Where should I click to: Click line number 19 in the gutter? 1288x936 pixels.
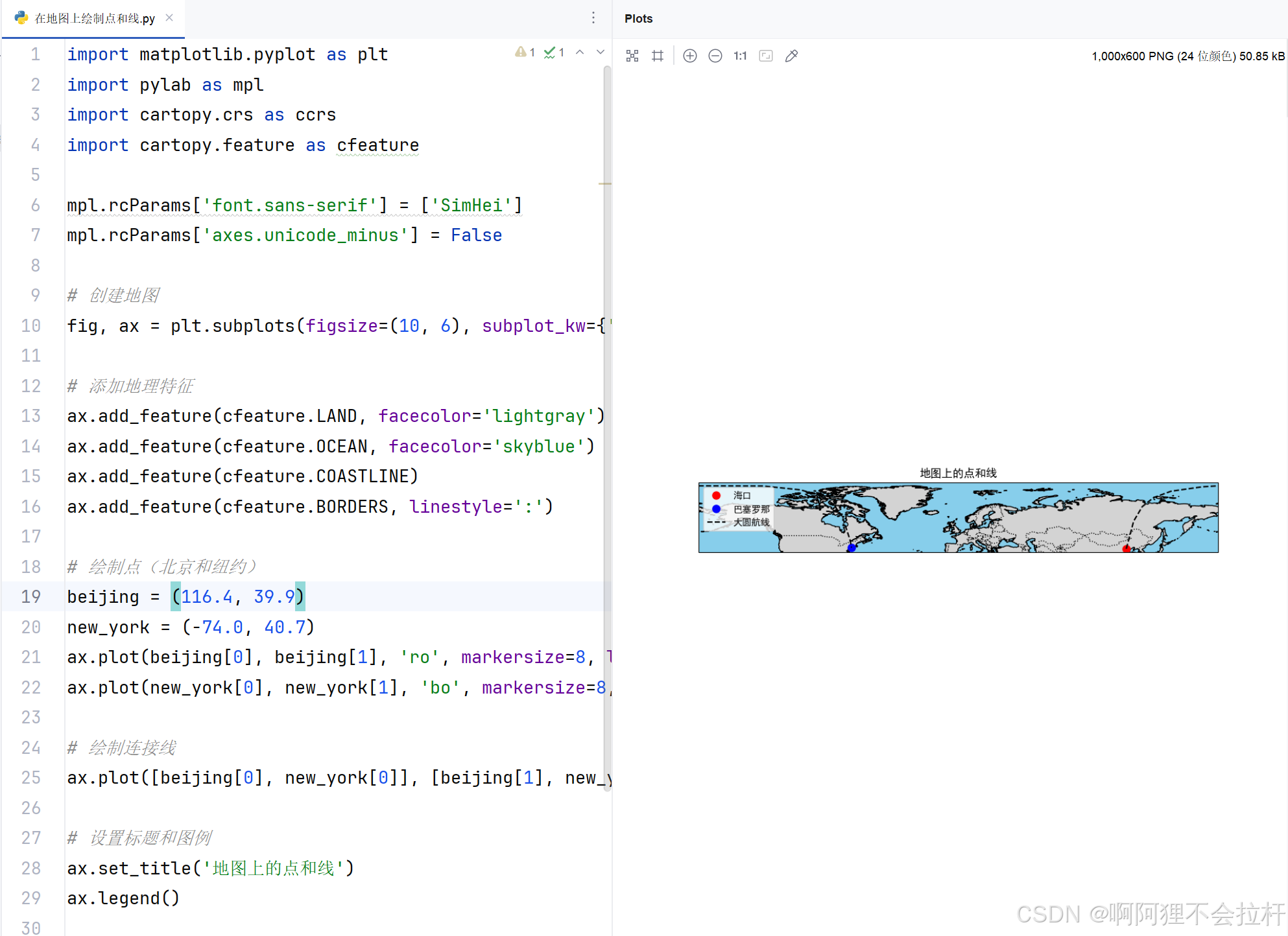pos(30,596)
